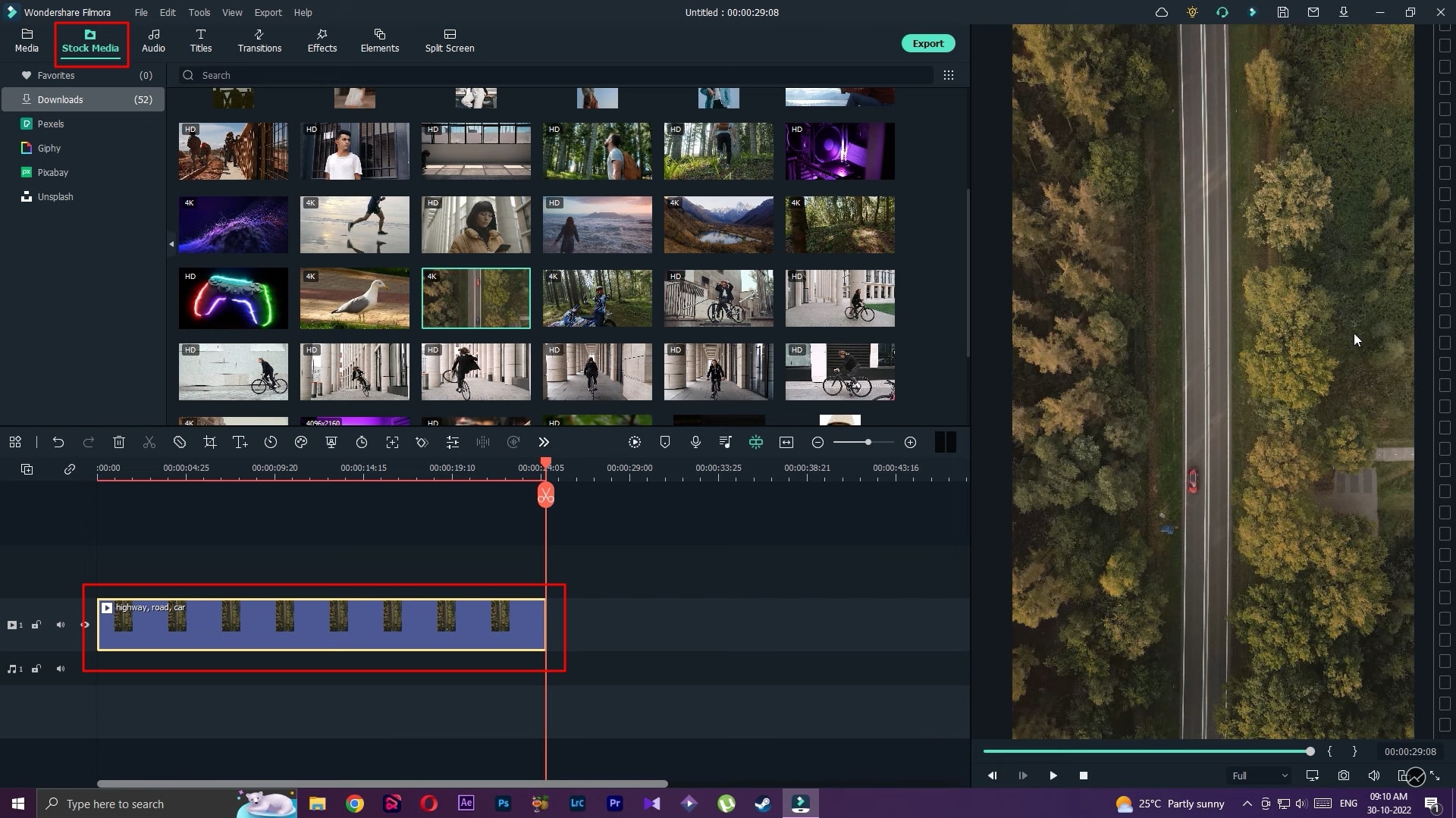Click the Render Preview icon

pyautogui.click(x=635, y=442)
